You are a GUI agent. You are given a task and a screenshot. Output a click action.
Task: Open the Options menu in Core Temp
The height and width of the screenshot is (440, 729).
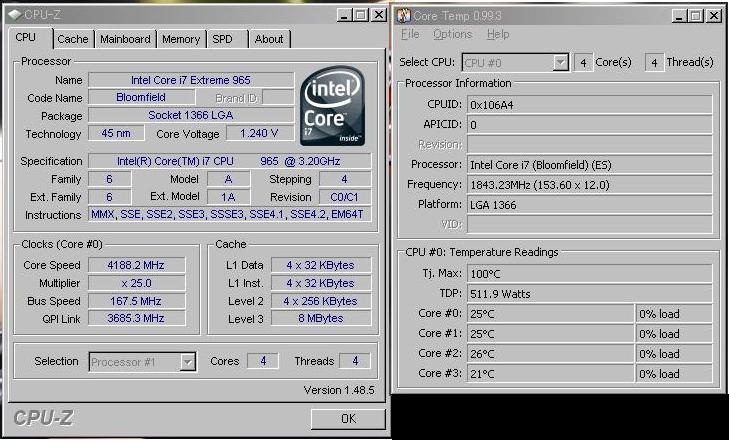click(452, 34)
